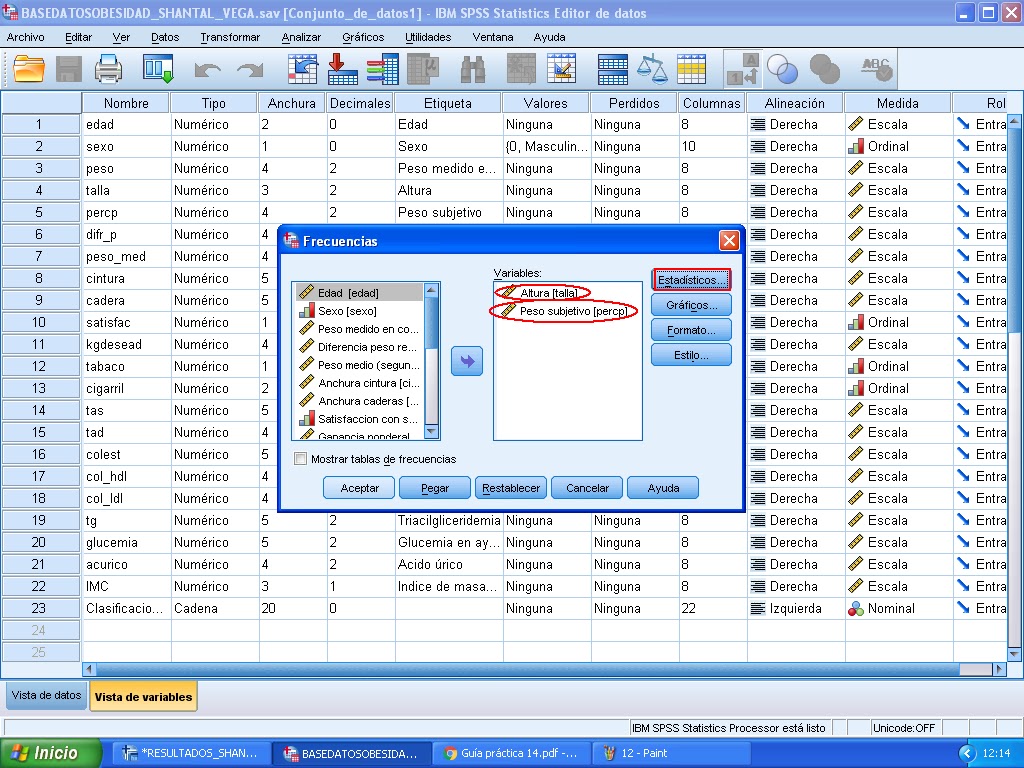This screenshot has height=768, width=1024.
Task: Open the Recall recent dialogs icon
Action: tap(158, 69)
